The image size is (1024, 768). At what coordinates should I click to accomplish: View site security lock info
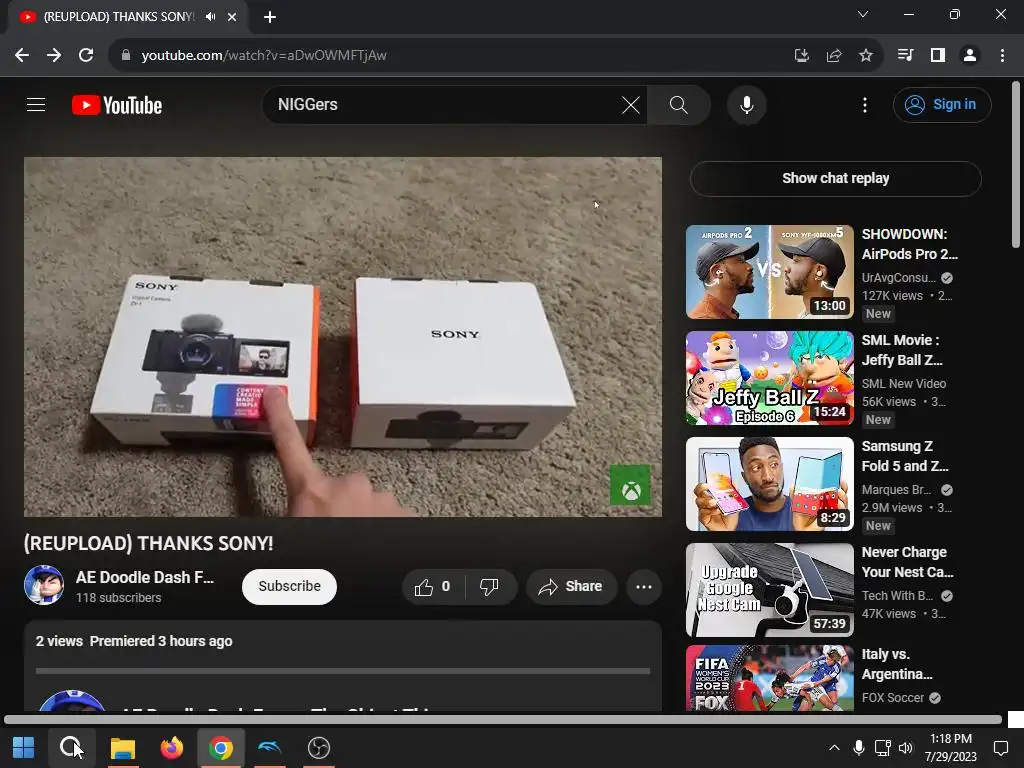126,56
